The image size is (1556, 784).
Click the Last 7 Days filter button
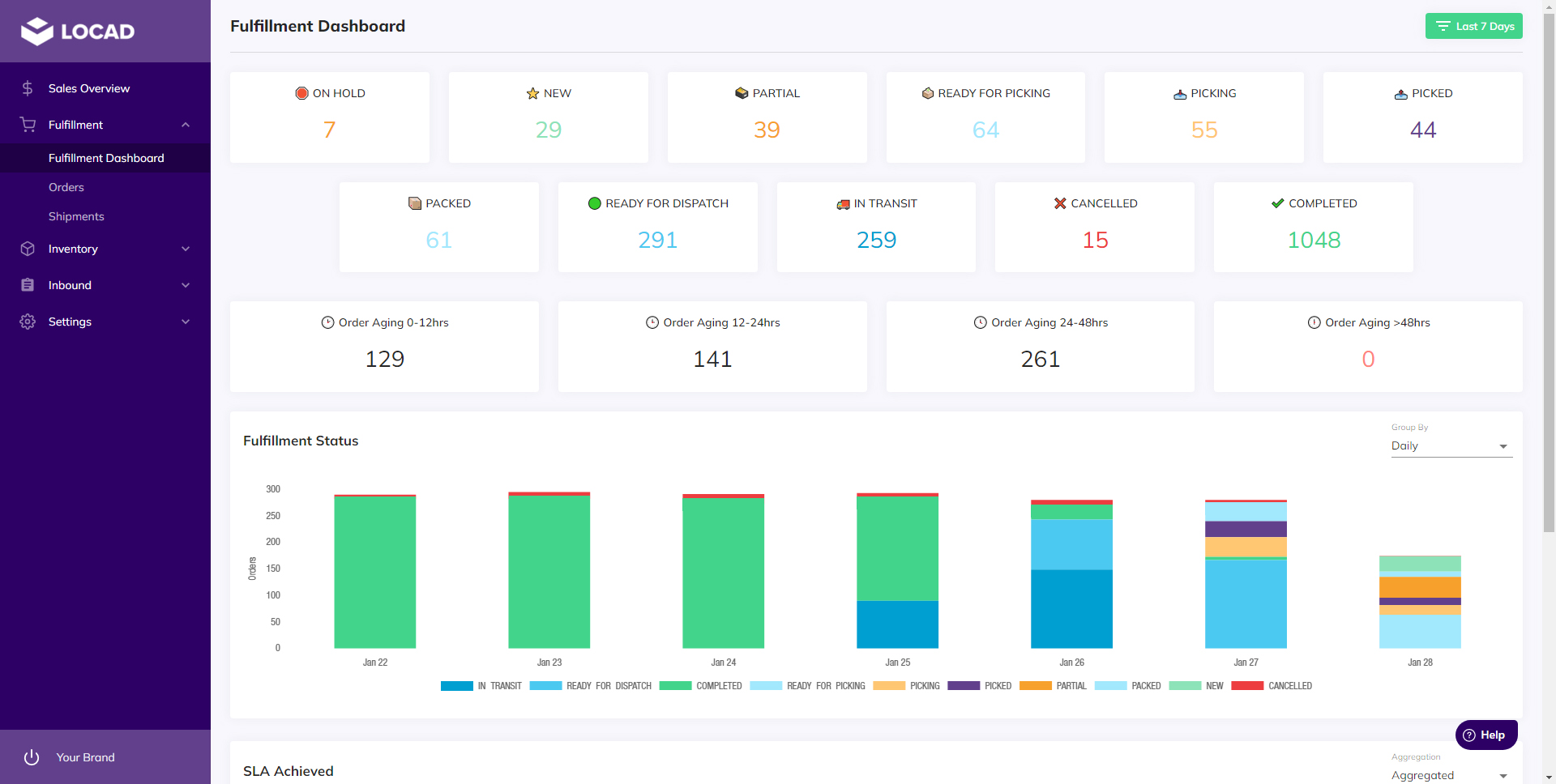(x=1473, y=26)
